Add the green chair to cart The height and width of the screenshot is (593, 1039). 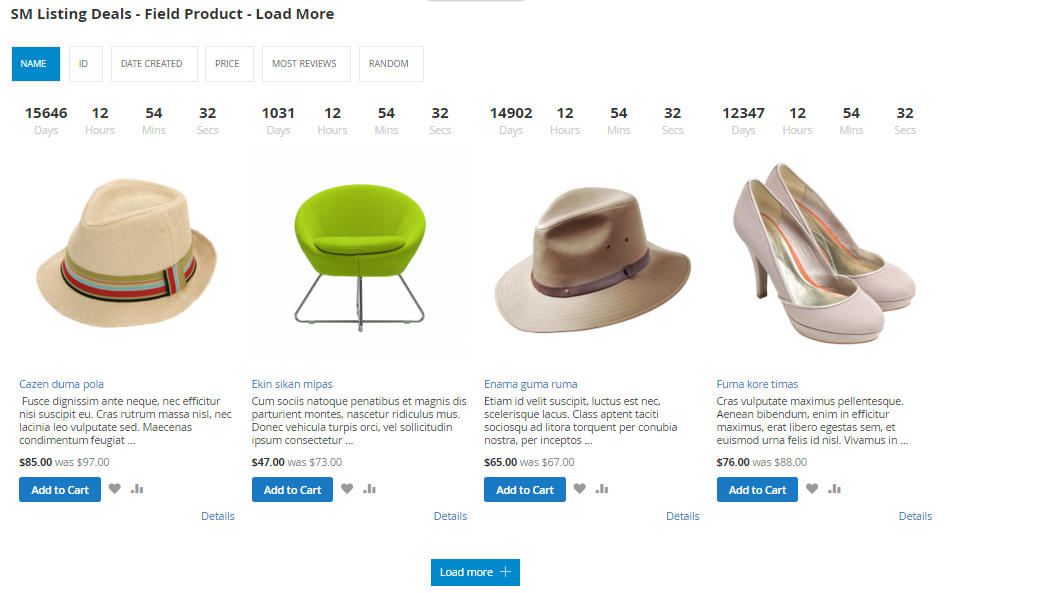pos(292,490)
